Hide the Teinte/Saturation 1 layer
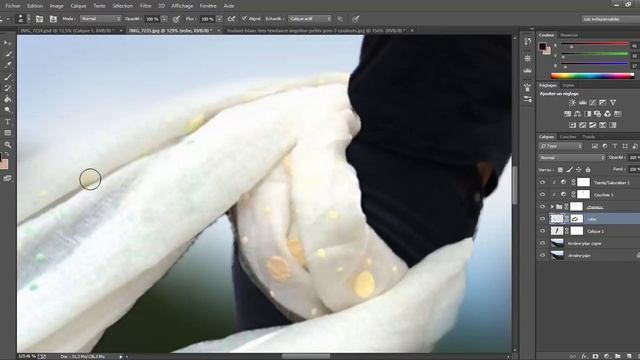Image resolution: width=640 pixels, height=360 pixels. pos(542,182)
